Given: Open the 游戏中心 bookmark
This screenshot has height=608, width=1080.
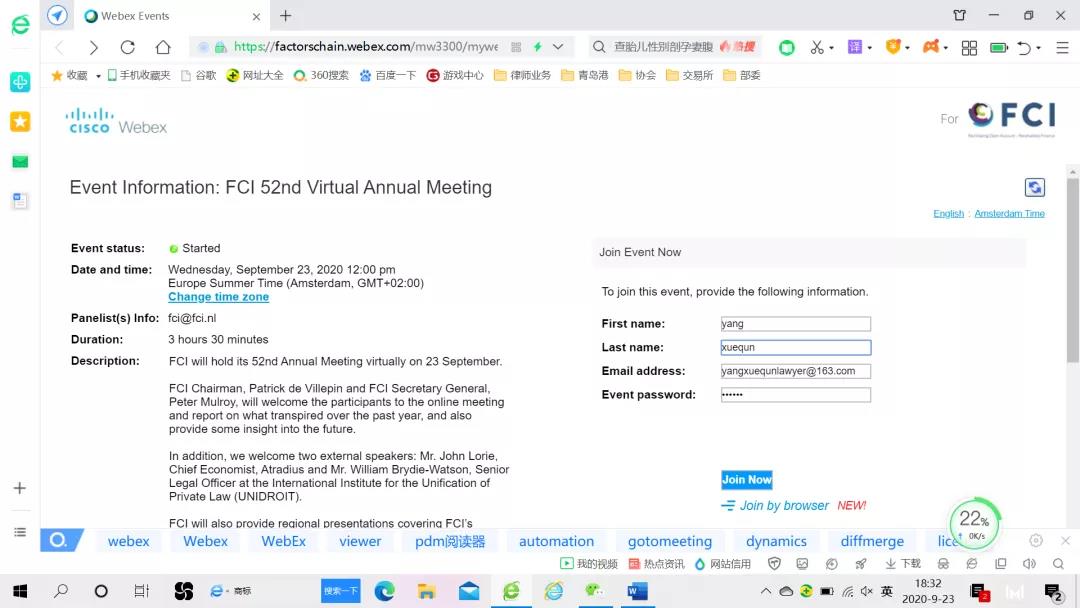Looking at the screenshot, I should pyautogui.click(x=455, y=75).
